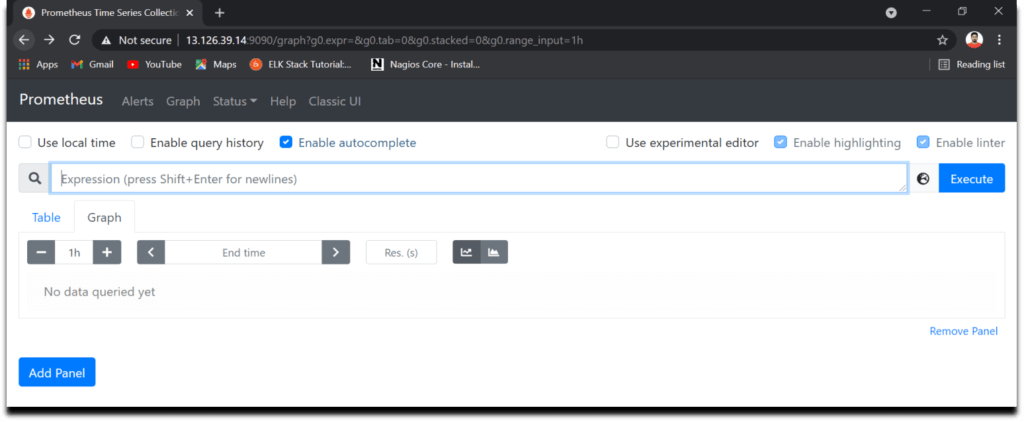Reload the Prometheus page
1024x422 pixels.
(x=74, y=40)
